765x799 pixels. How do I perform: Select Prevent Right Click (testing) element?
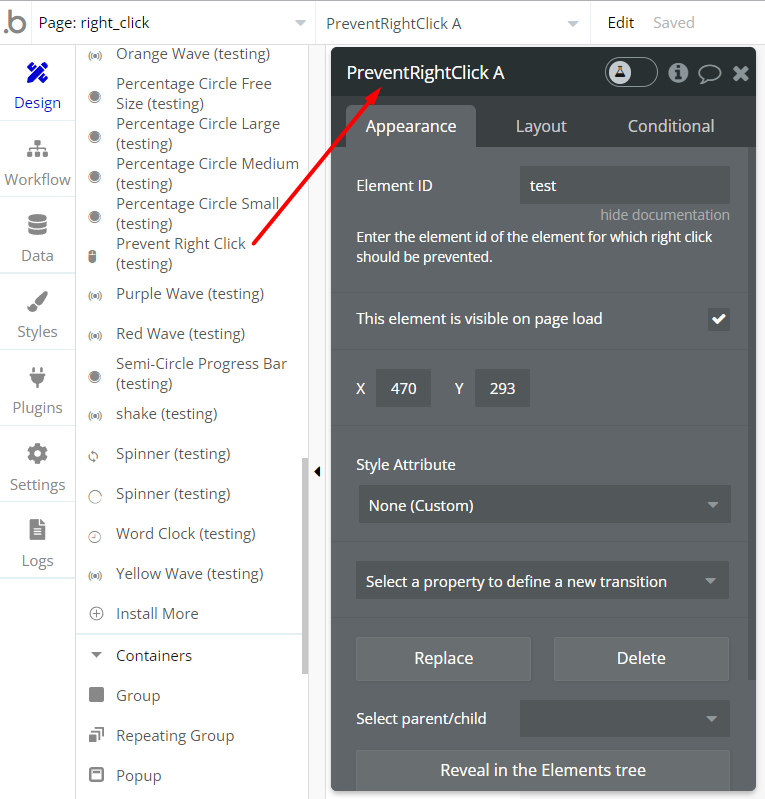click(180, 253)
